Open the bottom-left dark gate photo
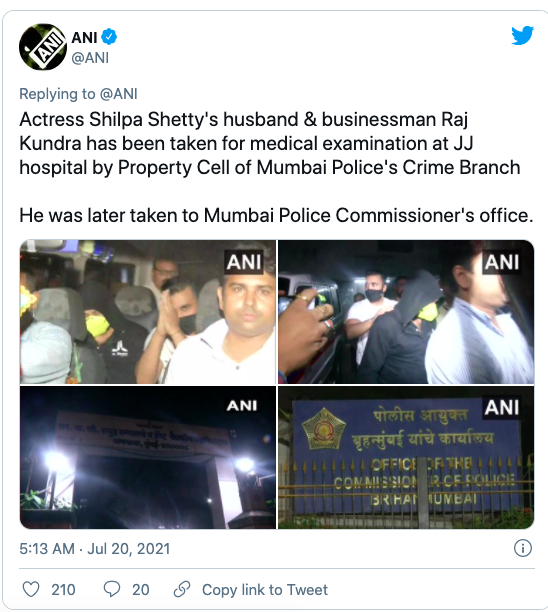Viewport: 548px width, 612px height. point(148,457)
